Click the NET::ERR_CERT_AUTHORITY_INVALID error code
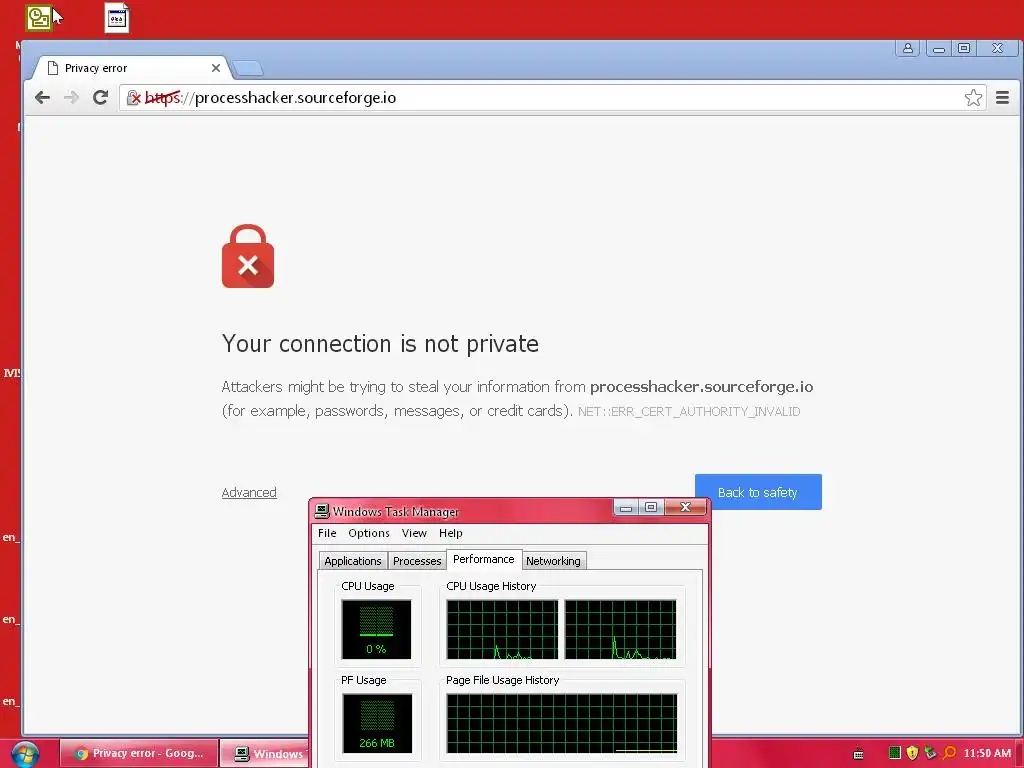 tap(688, 411)
